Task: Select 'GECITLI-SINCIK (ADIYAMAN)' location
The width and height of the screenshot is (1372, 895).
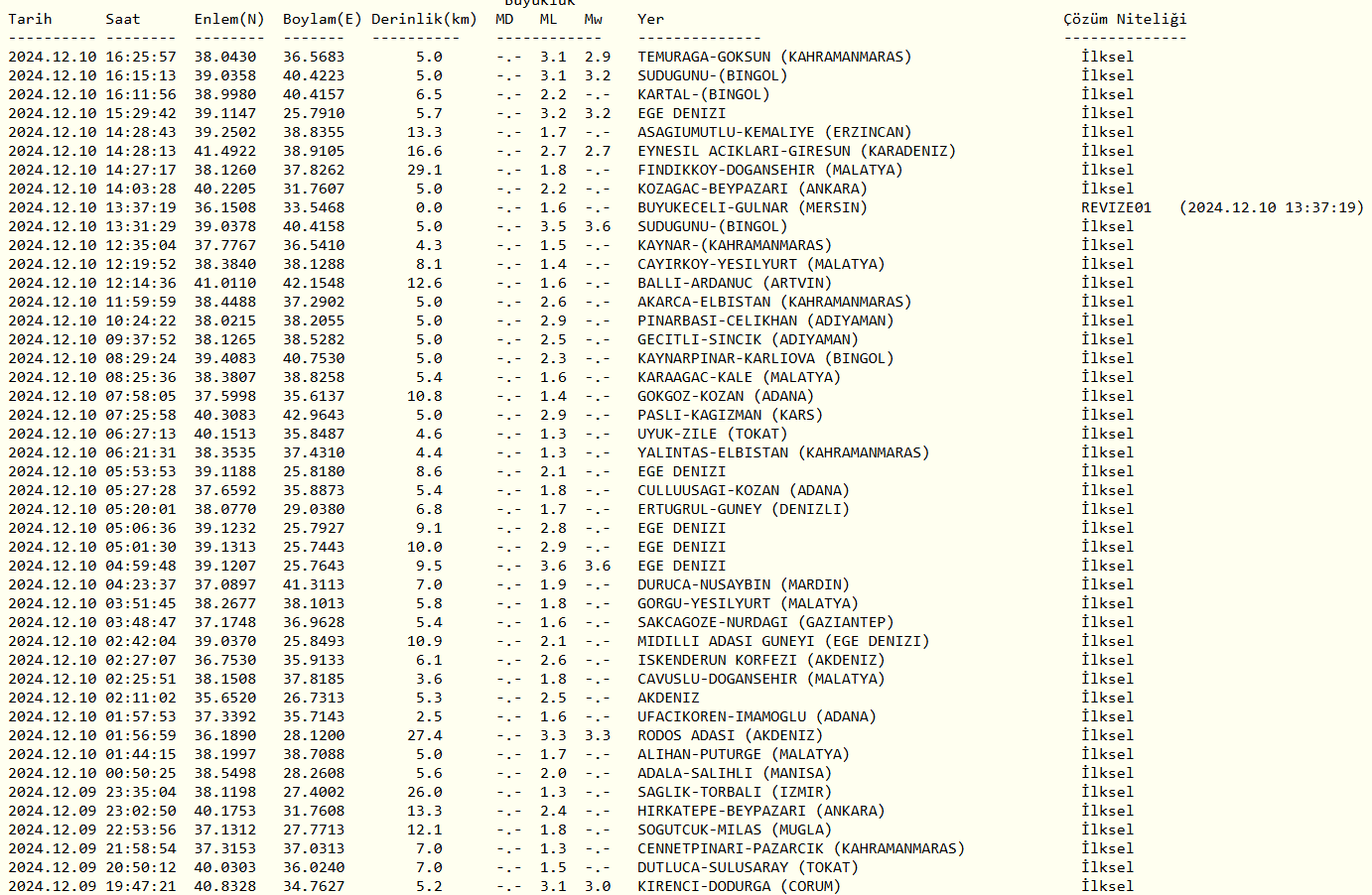Action: pos(748,339)
